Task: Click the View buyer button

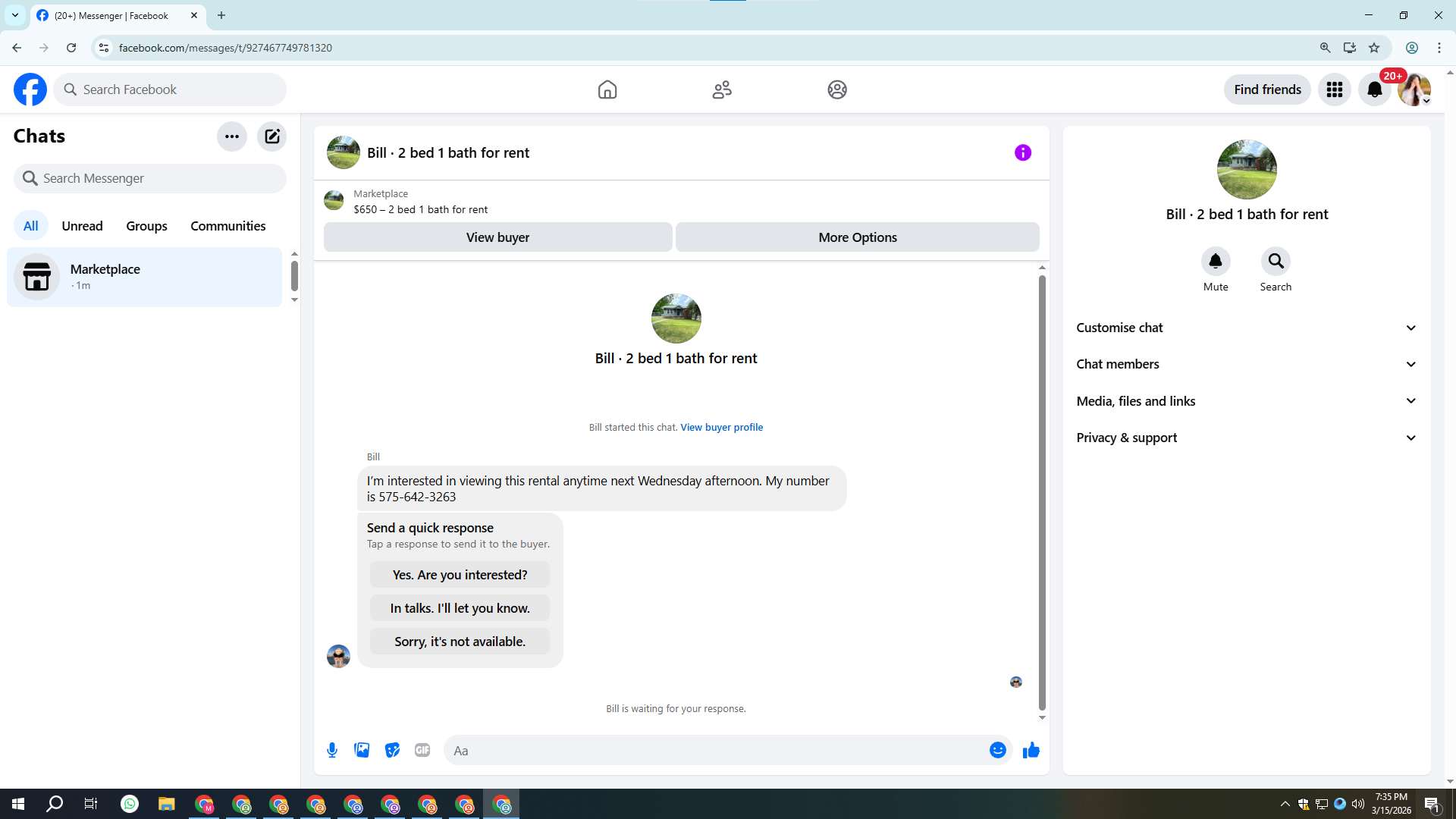Action: 497,237
